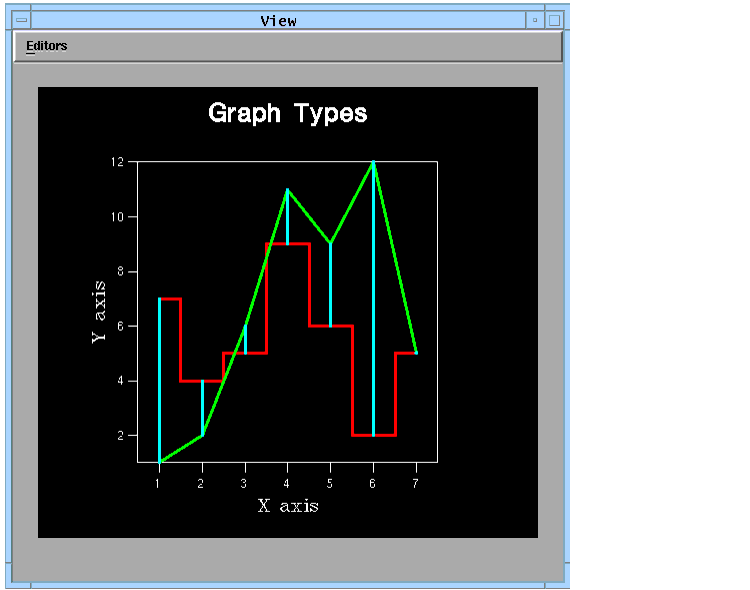Image resolution: width=750 pixels, height=590 pixels.
Task: Click the View title bar text
Action: (x=278, y=20)
